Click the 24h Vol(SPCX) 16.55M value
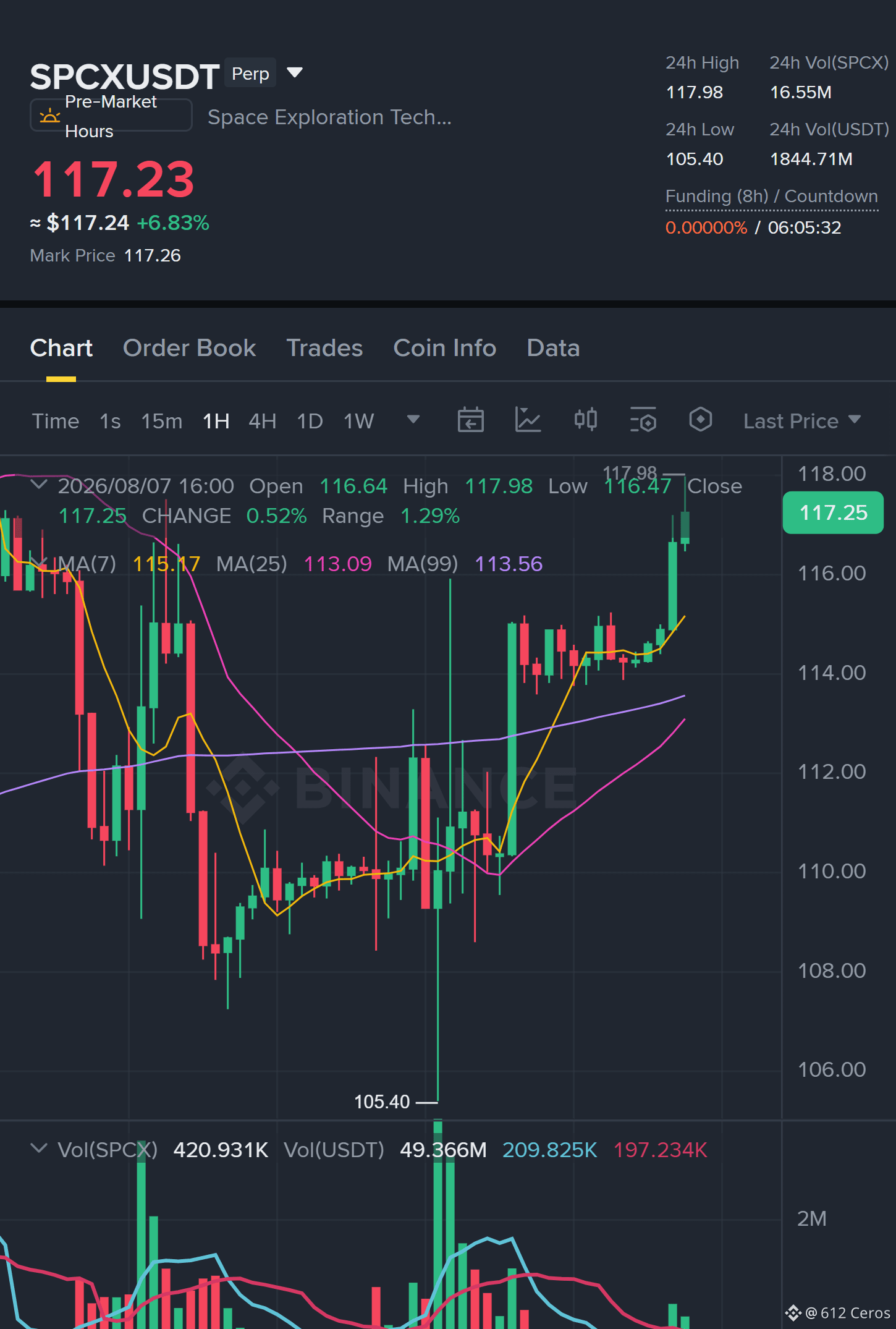Image resolution: width=896 pixels, height=1329 pixels. [x=800, y=92]
